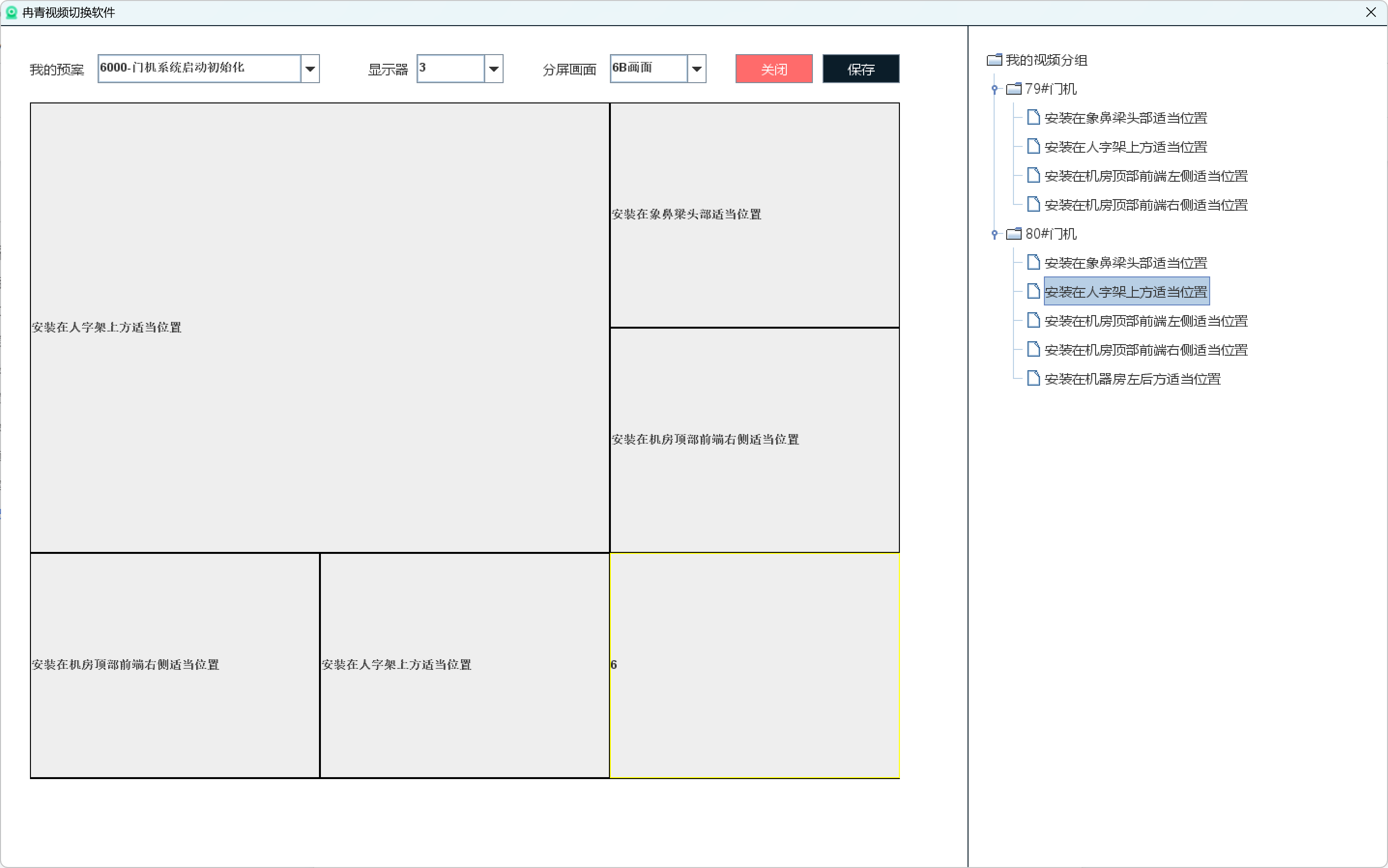The width and height of the screenshot is (1388, 868).
Task: Click the 79#门机 folder icon
Action: pos(1014,89)
